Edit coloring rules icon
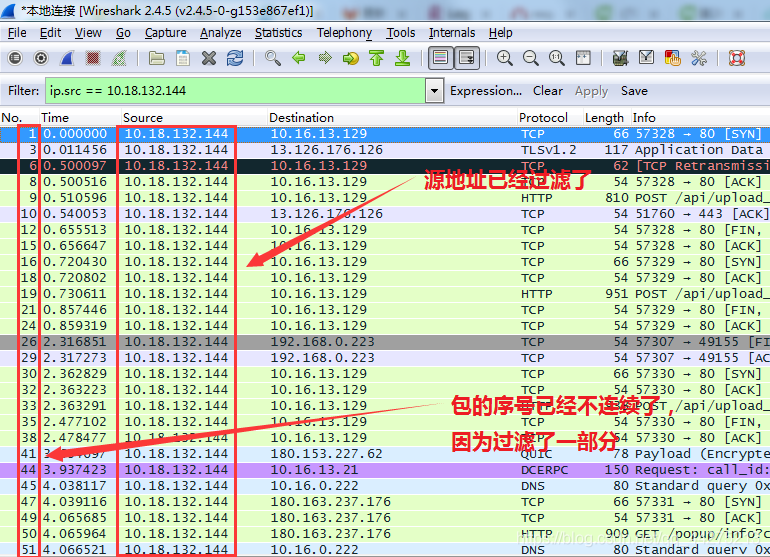 [672, 58]
